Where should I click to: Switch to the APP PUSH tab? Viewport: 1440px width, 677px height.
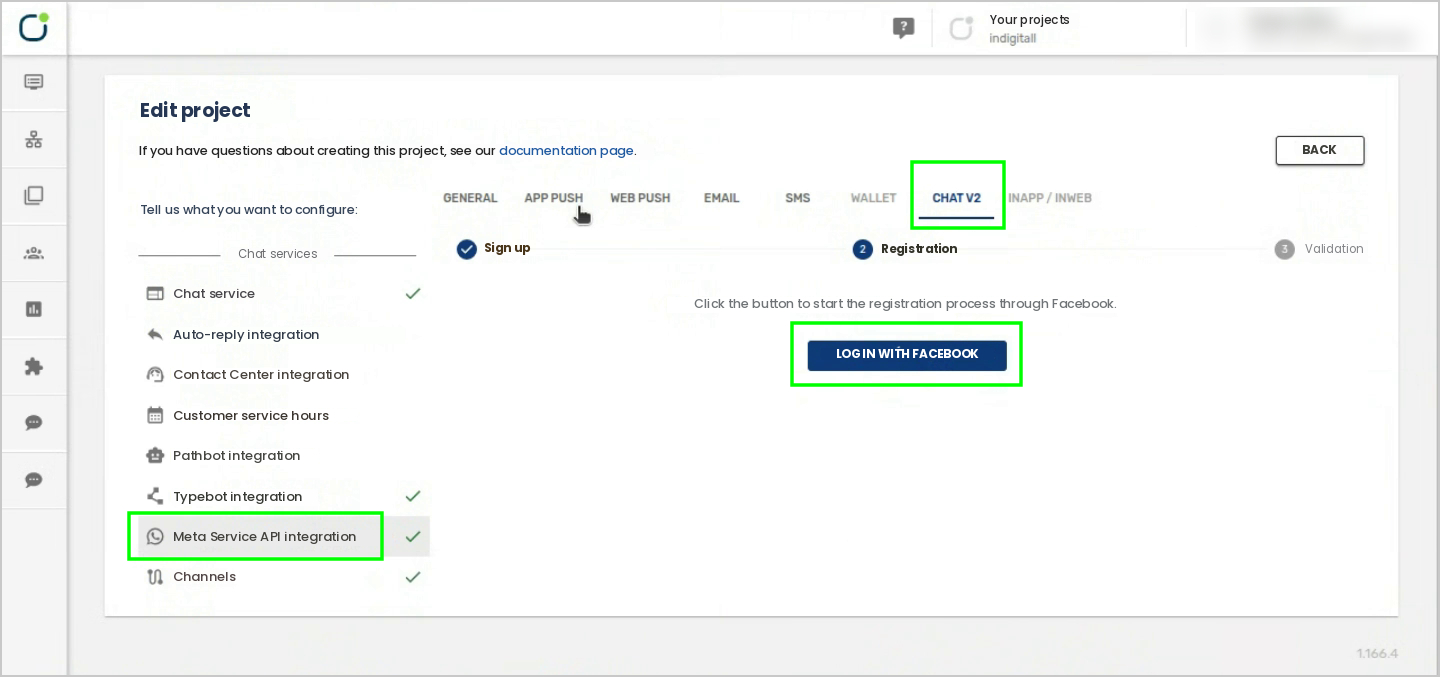(x=553, y=198)
